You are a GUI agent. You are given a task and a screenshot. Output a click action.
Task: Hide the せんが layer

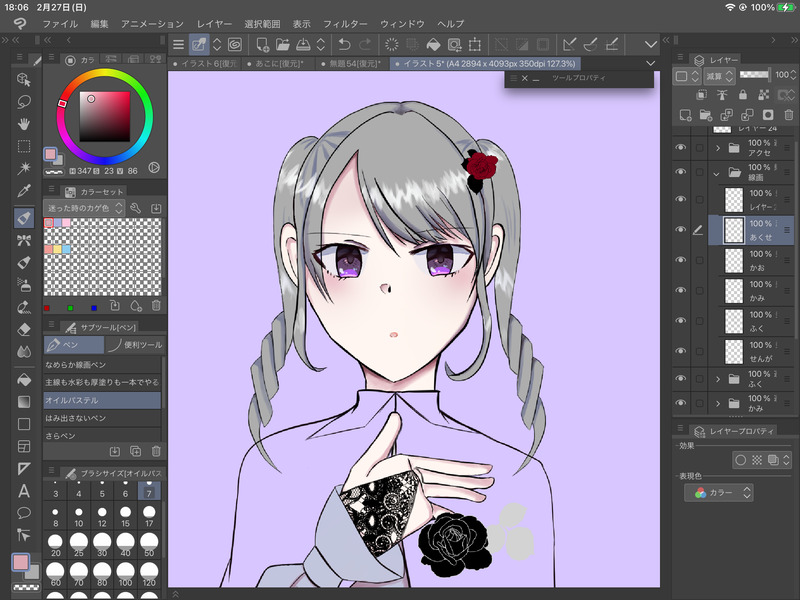coord(681,351)
